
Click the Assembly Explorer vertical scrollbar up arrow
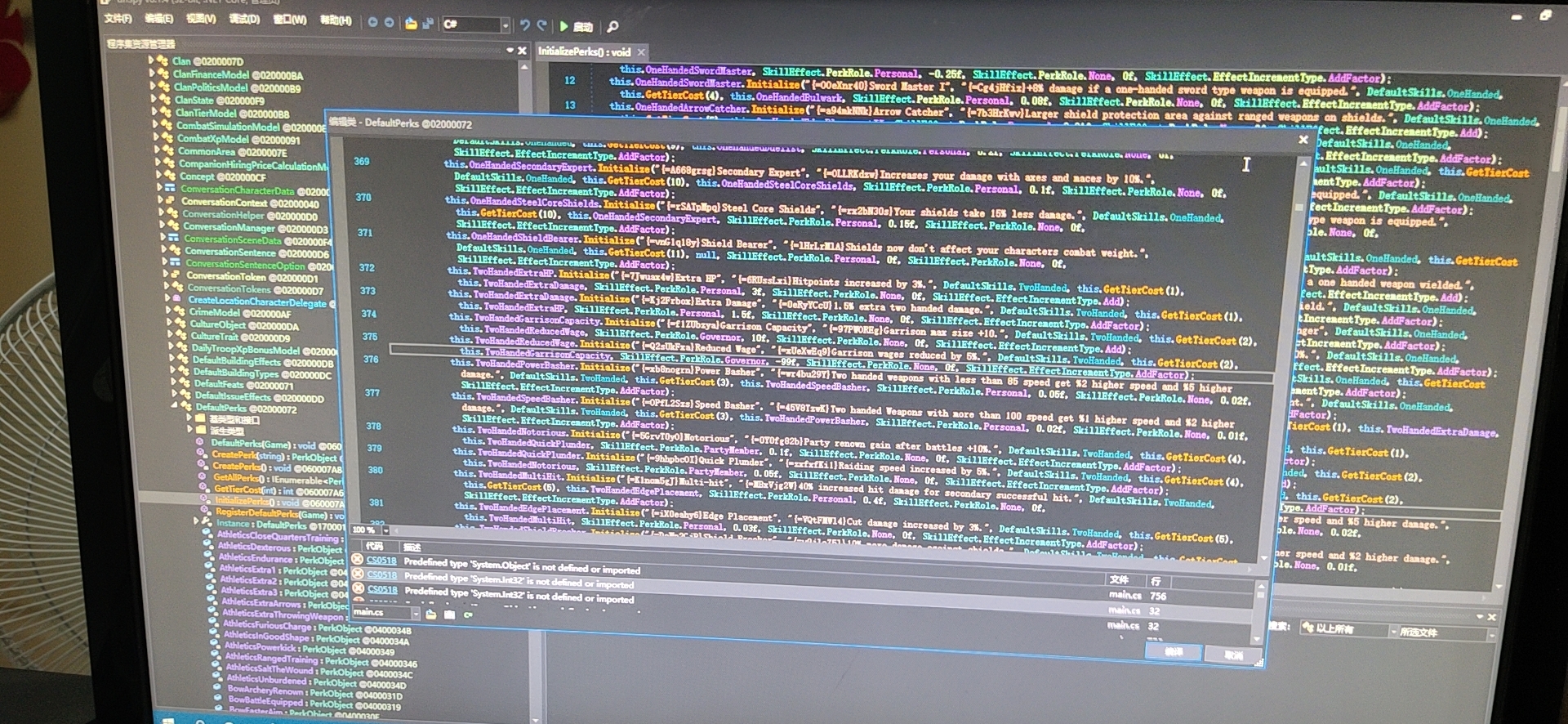tap(523, 68)
